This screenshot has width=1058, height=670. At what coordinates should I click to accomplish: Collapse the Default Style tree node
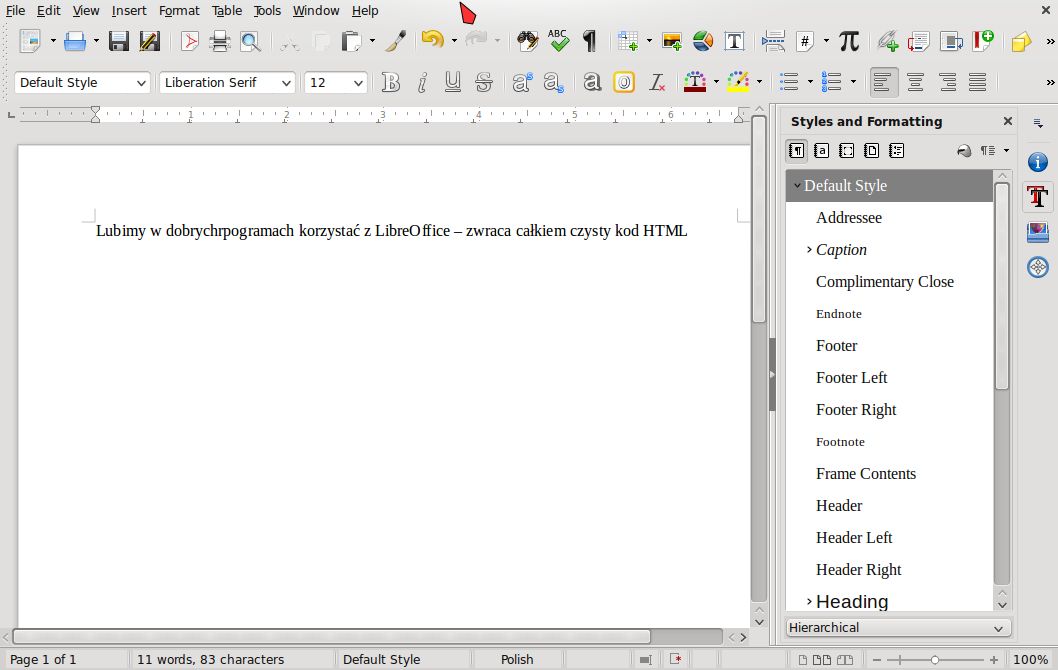pyautogui.click(x=797, y=186)
